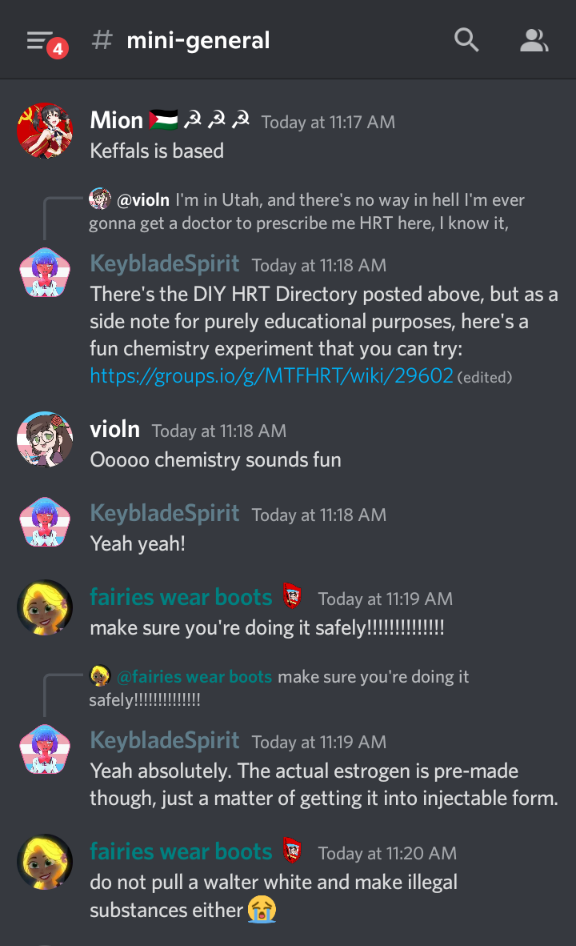Tap the hashtag icon beside mini-general
Image resolution: width=576 pixels, height=946 pixels.
pyautogui.click(x=103, y=40)
